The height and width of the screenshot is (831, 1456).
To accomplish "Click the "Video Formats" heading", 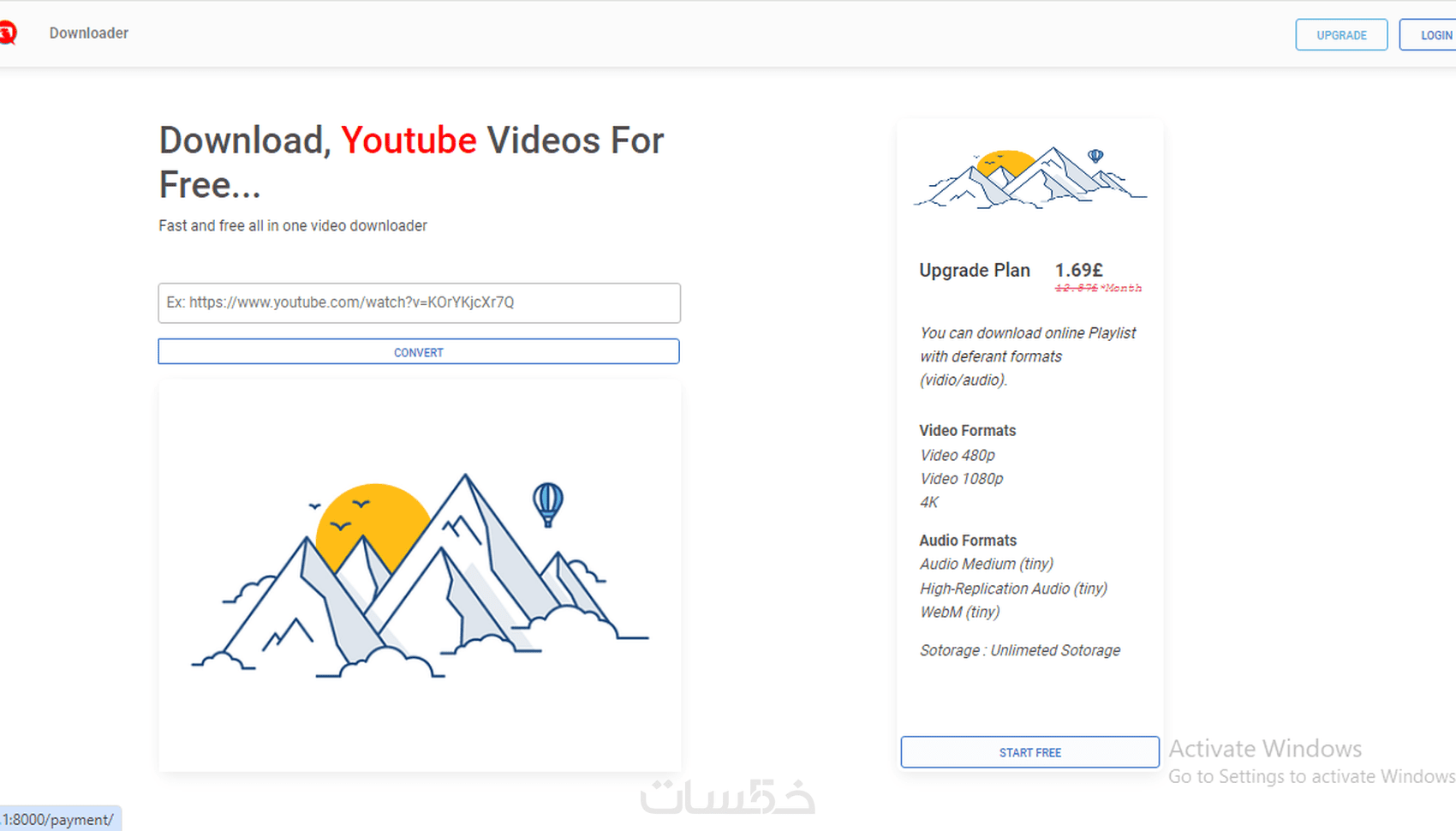I will 968,431.
